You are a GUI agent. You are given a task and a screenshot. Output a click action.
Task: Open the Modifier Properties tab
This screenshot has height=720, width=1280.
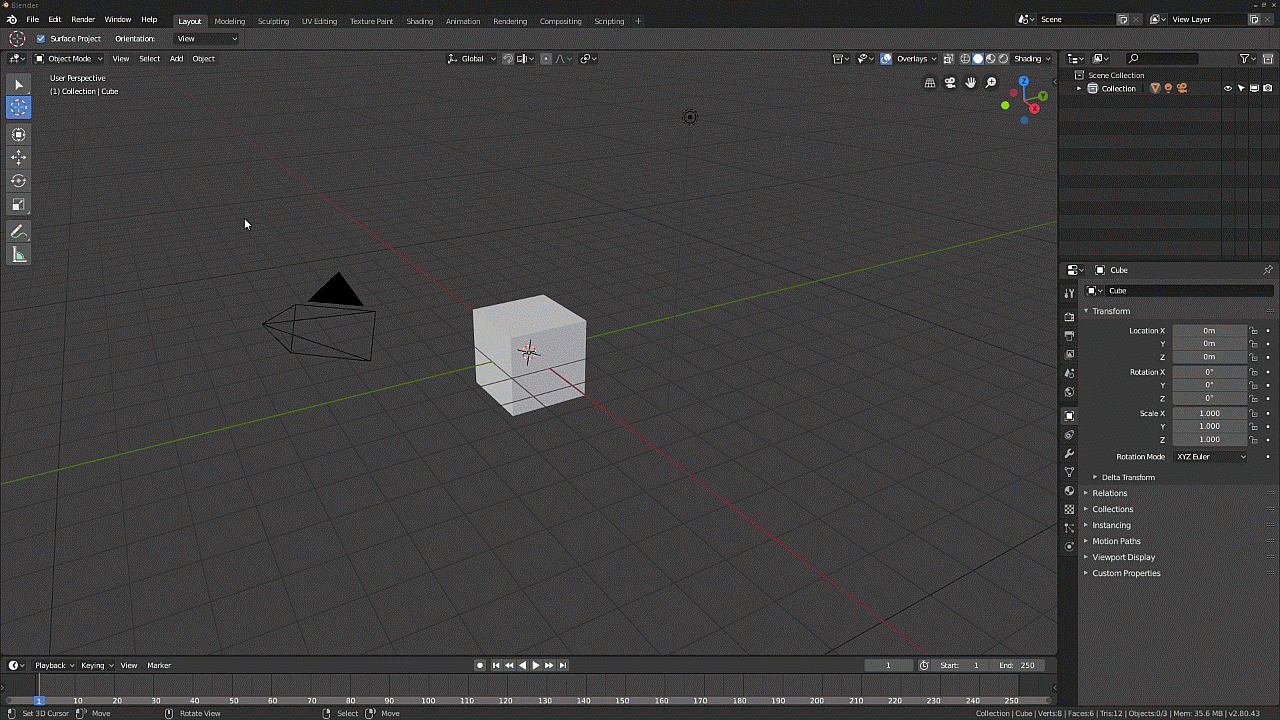pos(1069,453)
